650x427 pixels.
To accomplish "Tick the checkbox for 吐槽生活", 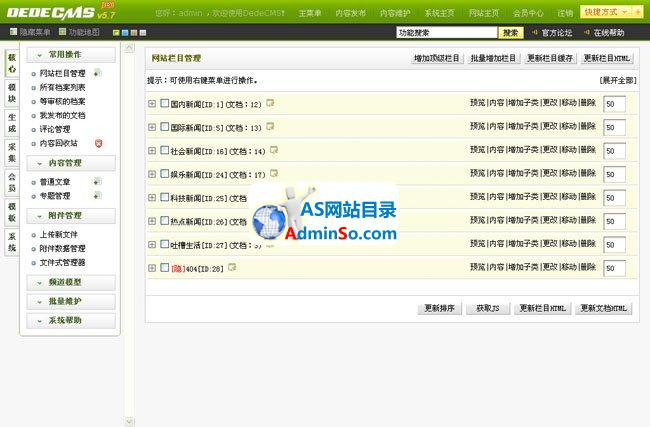I will tap(165, 244).
